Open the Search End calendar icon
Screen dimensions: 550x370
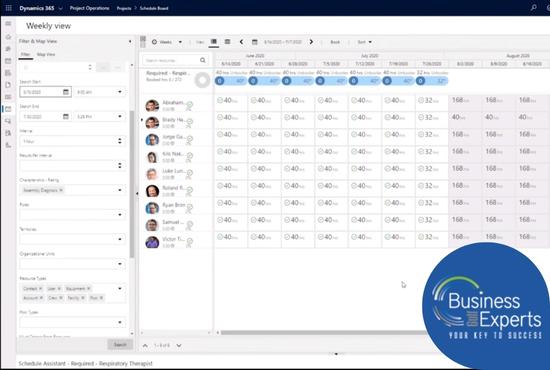click(x=66, y=116)
